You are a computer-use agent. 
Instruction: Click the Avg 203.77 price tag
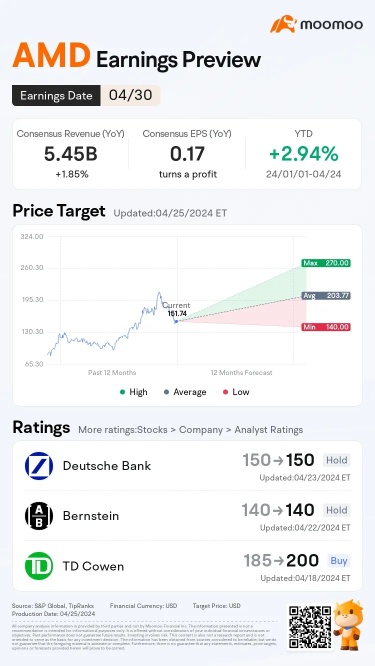tap(326, 296)
